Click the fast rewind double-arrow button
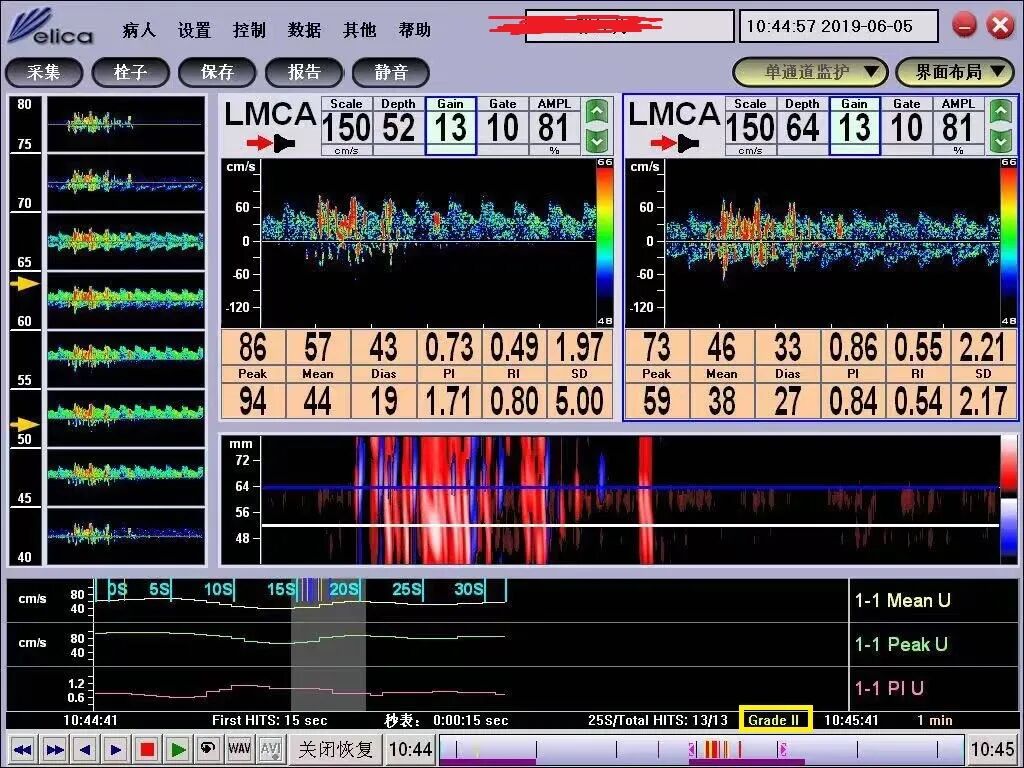This screenshot has width=1024, height=768. click(x=23, y=749)
